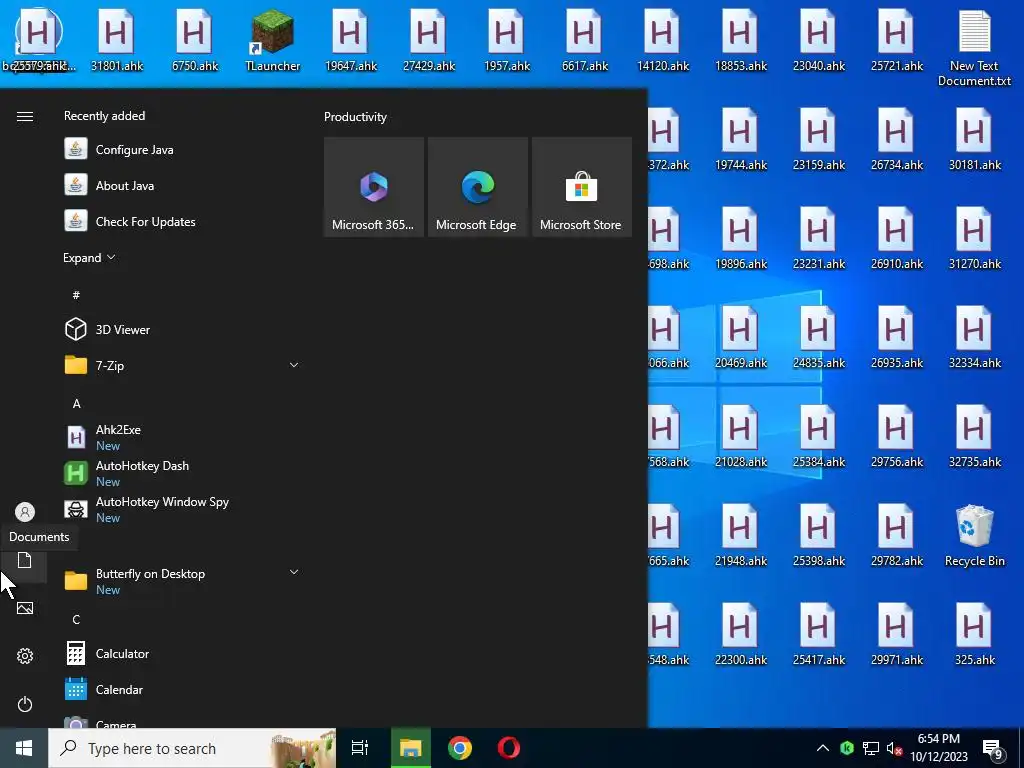Select 29782.ahk desktop file

coord(897,536)
